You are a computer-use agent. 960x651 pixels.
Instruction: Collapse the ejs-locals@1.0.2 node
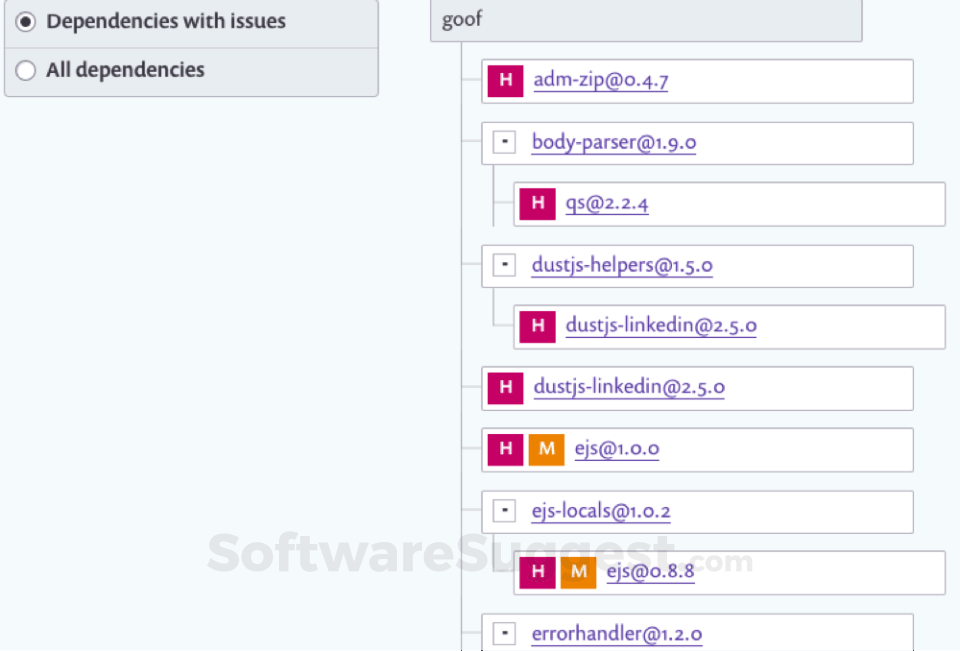click(x=504, y=511)
